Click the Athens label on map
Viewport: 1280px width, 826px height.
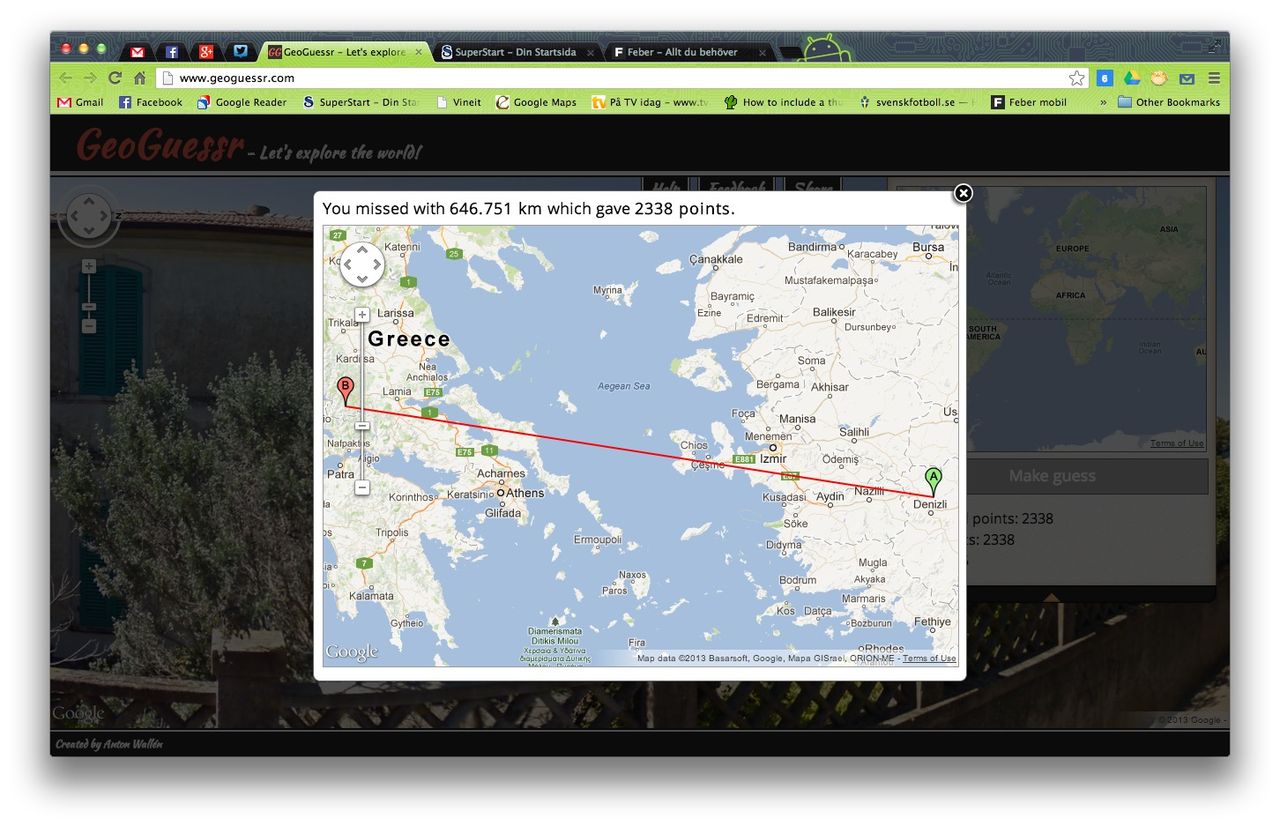tap(524, 493)
